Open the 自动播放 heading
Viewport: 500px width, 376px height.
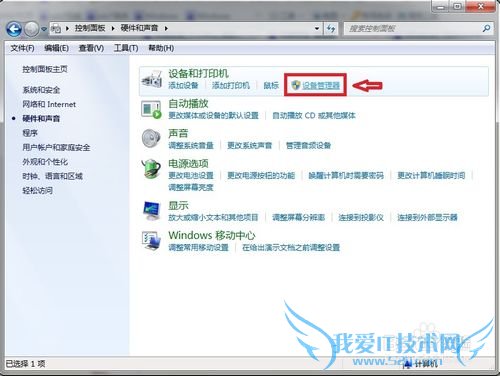tap(188, 104)
